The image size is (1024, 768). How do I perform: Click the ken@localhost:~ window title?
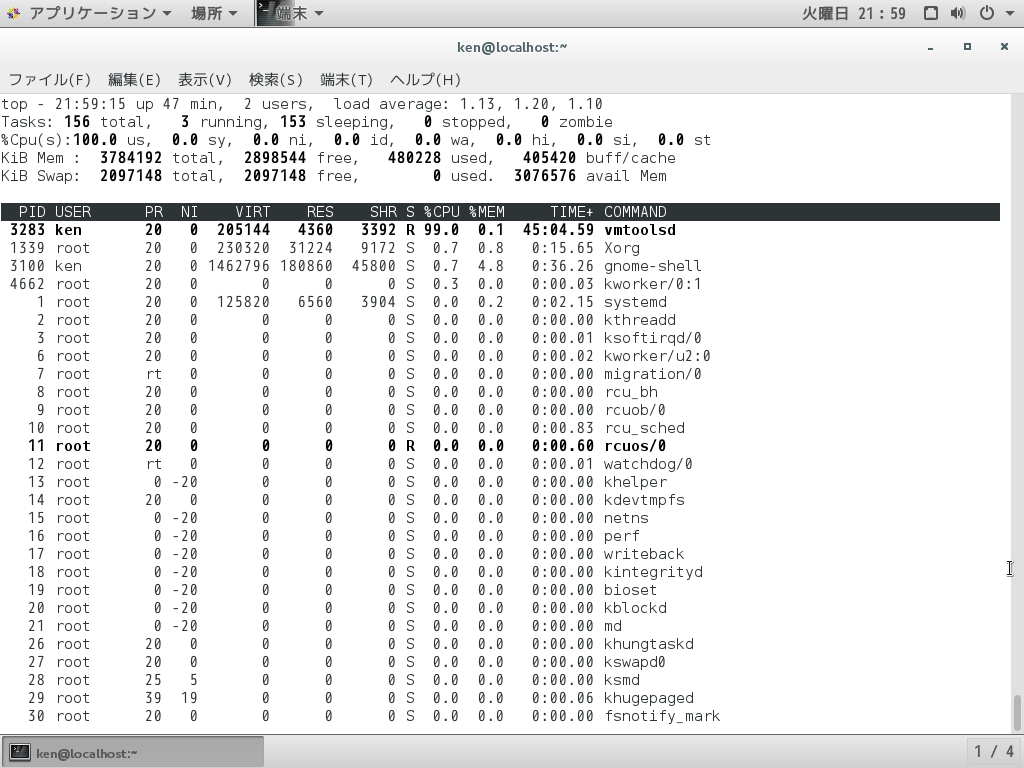[512, 47]
